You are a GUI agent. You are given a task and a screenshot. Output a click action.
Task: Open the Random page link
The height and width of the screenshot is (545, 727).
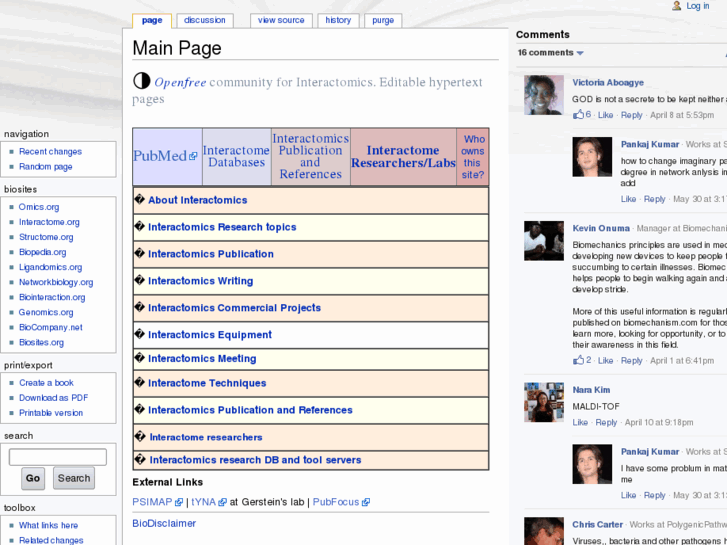45,167
